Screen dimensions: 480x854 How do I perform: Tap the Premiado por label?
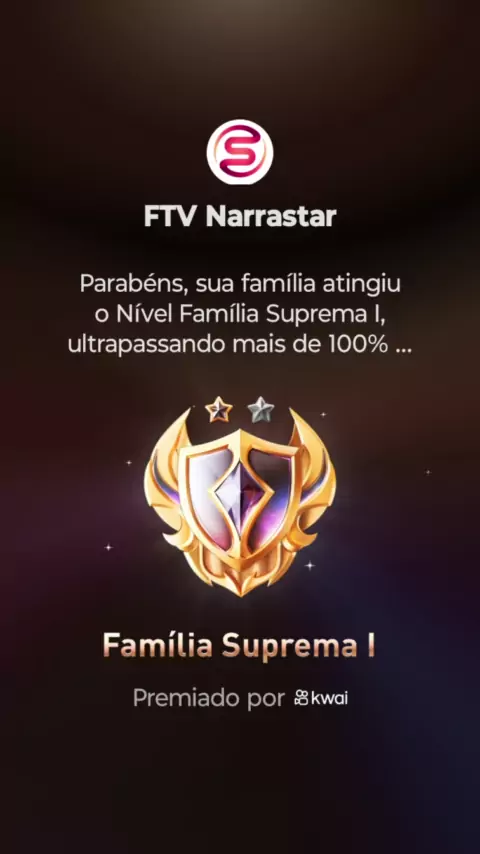209,698
